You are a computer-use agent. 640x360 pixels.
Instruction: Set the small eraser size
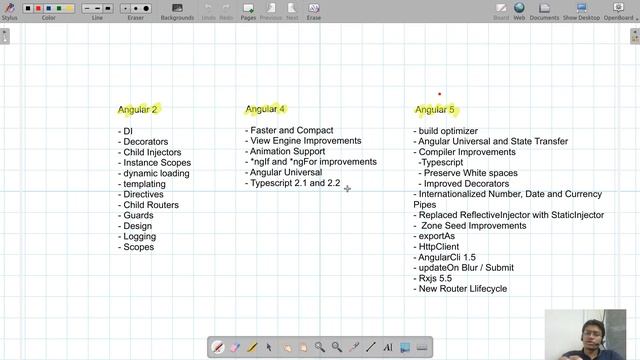point(125,8)
